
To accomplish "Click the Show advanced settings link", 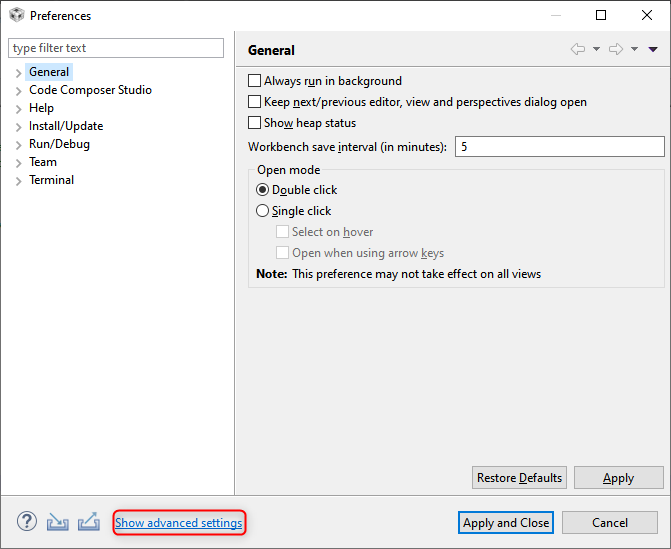I will (179, 523).
